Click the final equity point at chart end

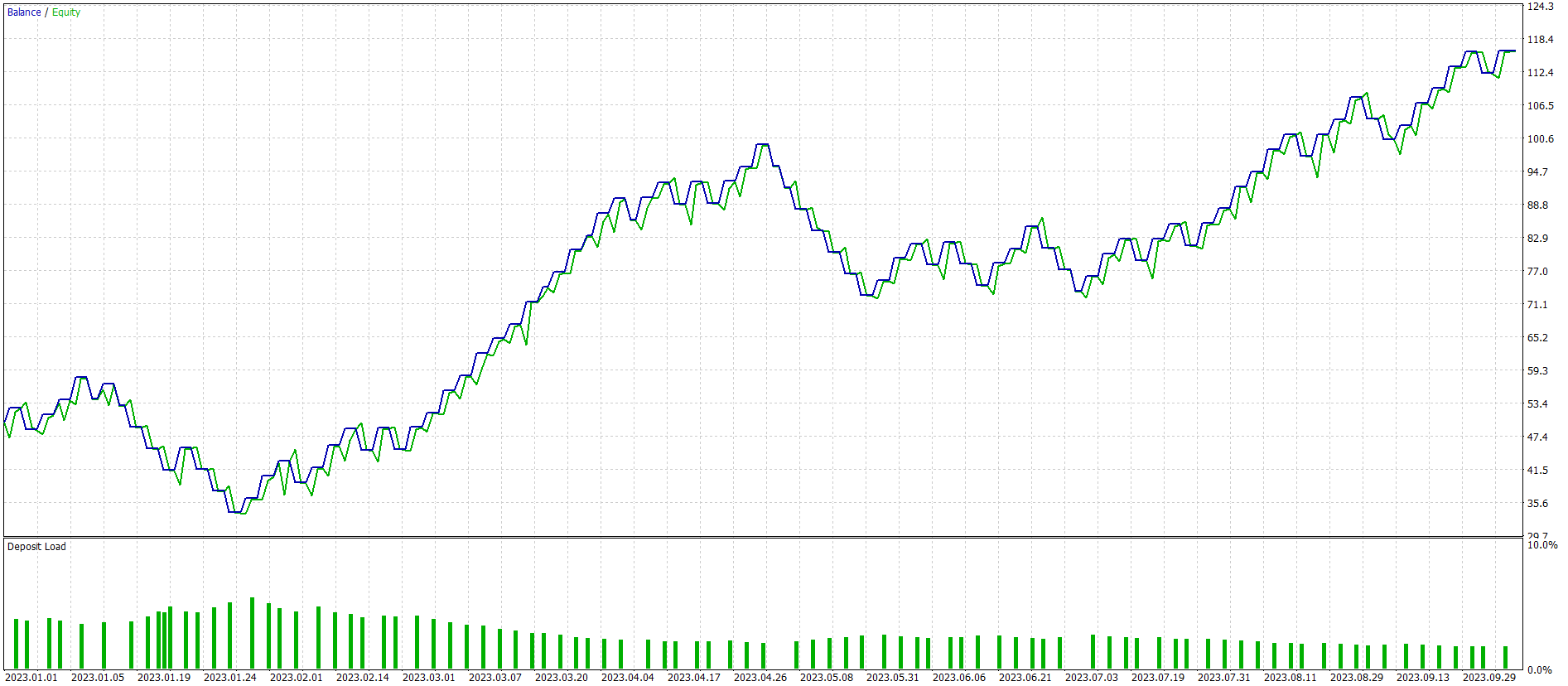pos(1514,51)
